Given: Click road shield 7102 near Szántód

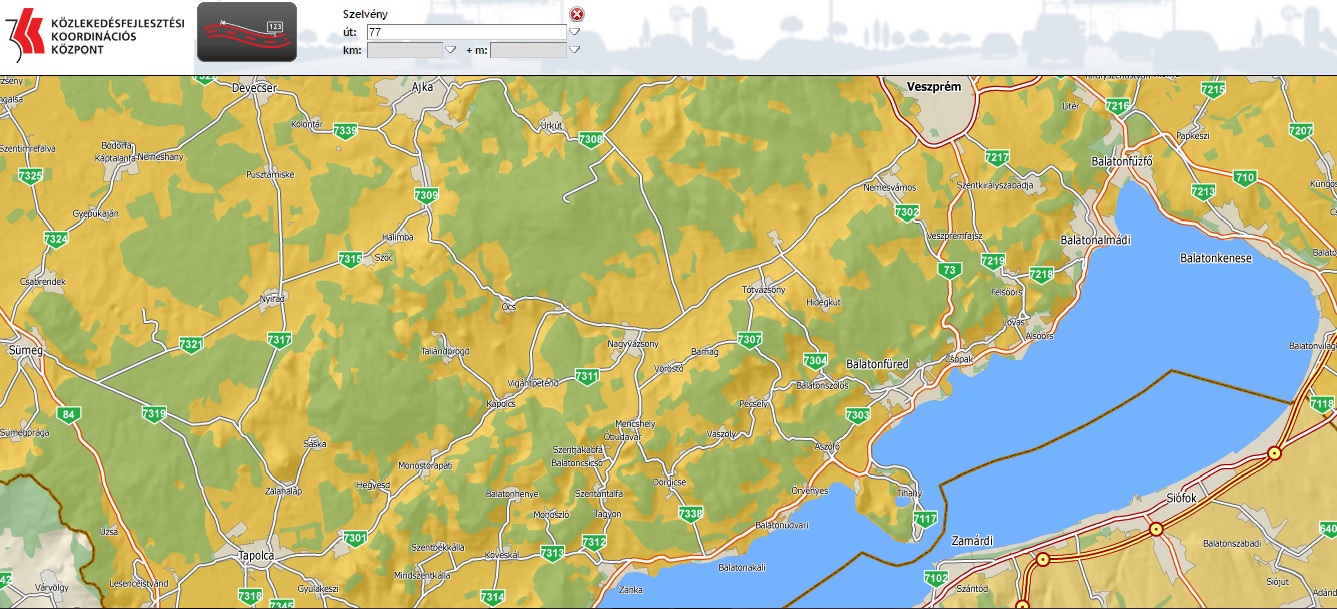Looking at the screenshot, I should click(x=936, y=579).
